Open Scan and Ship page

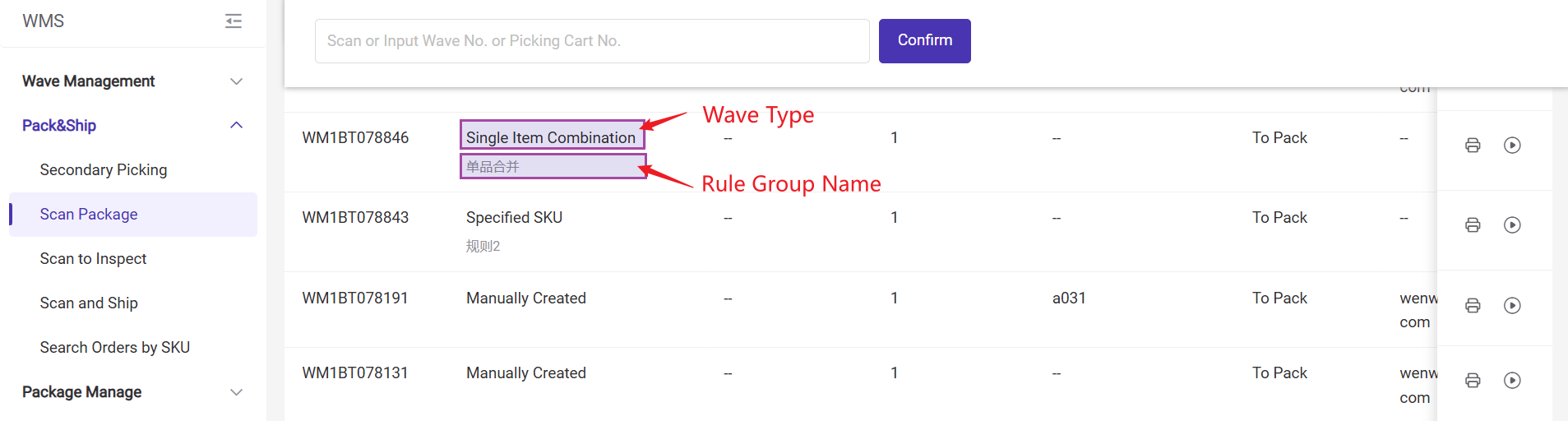(x=89, y=303)
